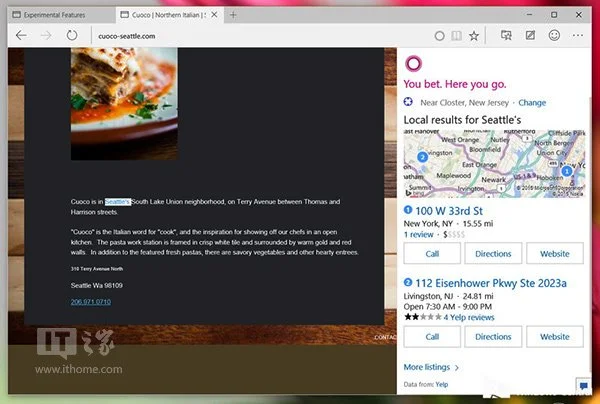
Task: Open the Hub panel icon
Action: click(x=506, y=36)
